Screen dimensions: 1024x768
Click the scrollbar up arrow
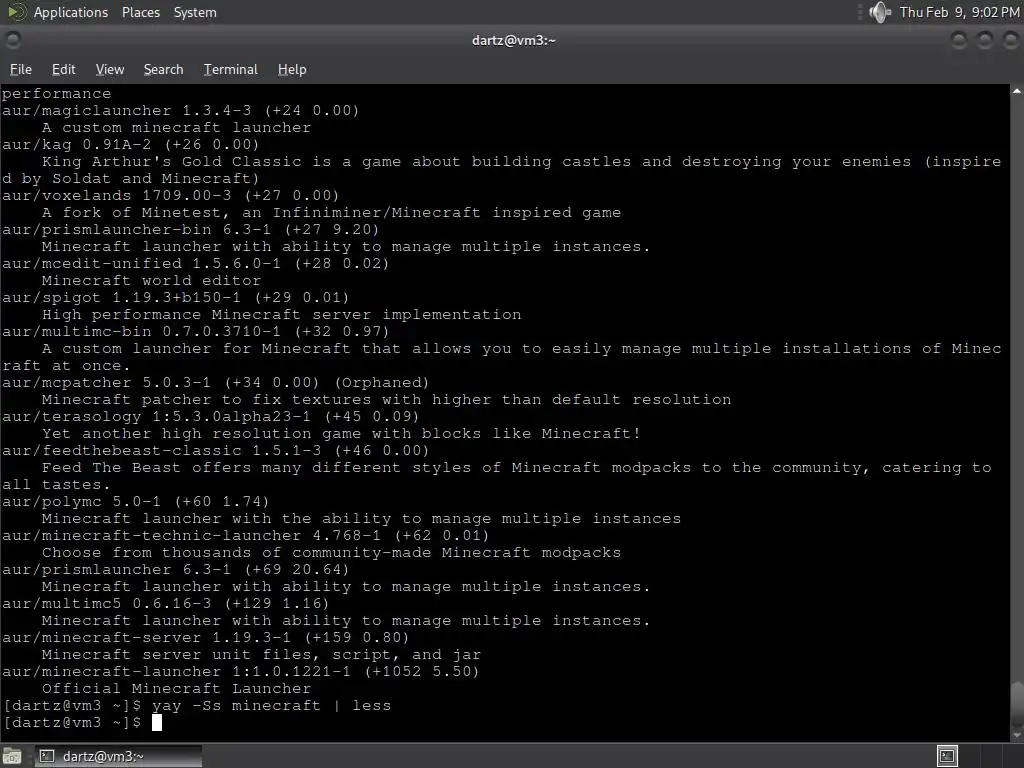tap(1017, 91)
